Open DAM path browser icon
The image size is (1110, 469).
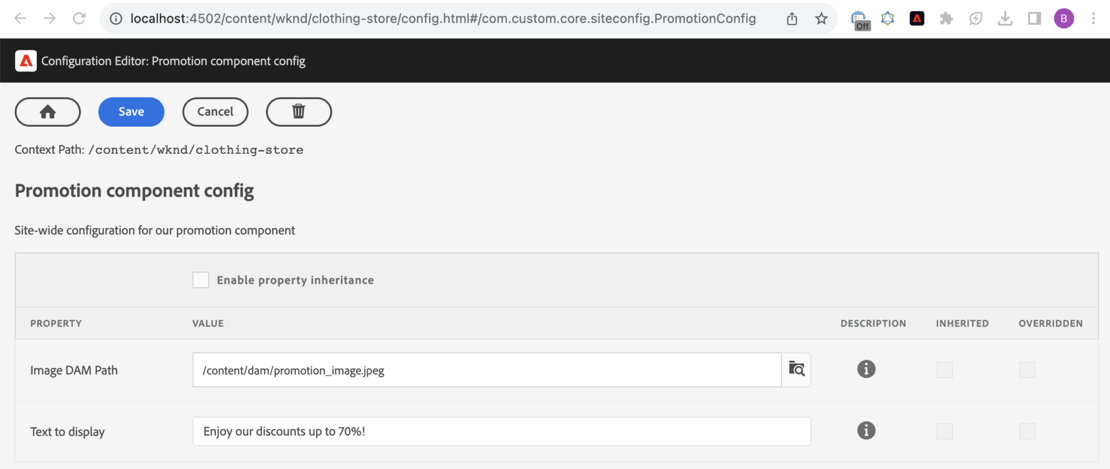[796, 370]
